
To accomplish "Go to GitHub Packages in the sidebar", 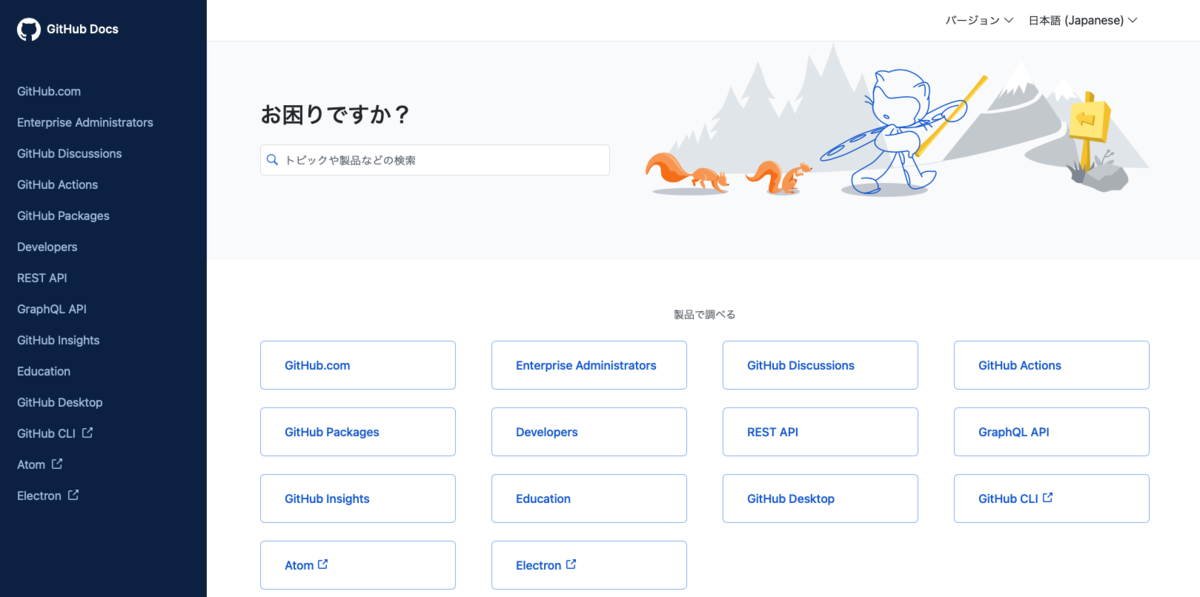I will [63, 215].
